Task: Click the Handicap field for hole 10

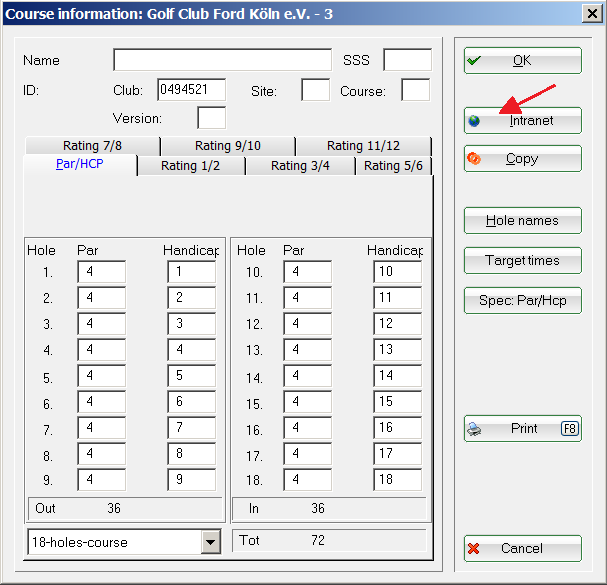Action: click(398, 272)
